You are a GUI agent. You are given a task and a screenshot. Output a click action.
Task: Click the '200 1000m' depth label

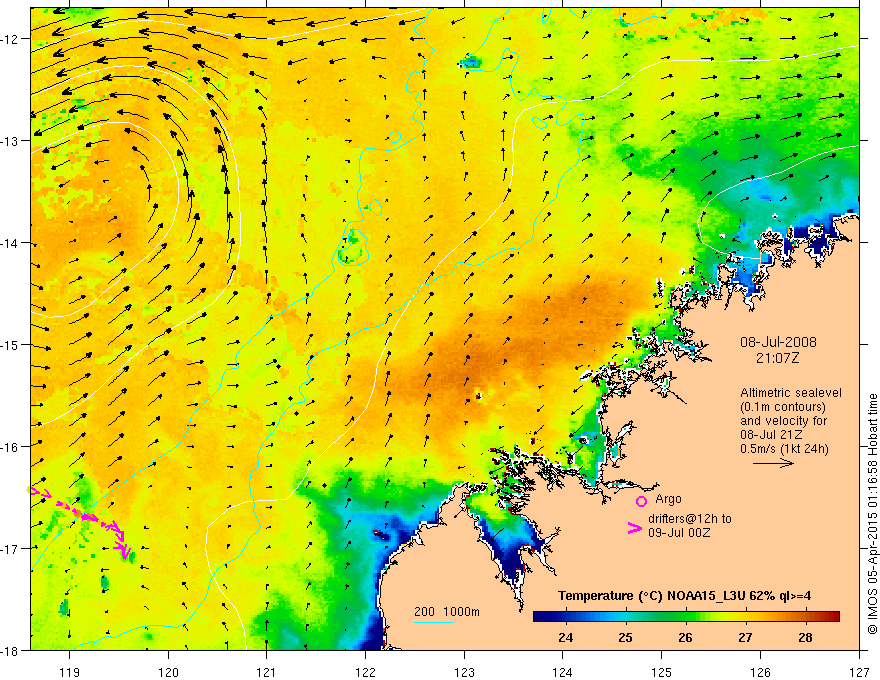447,612
